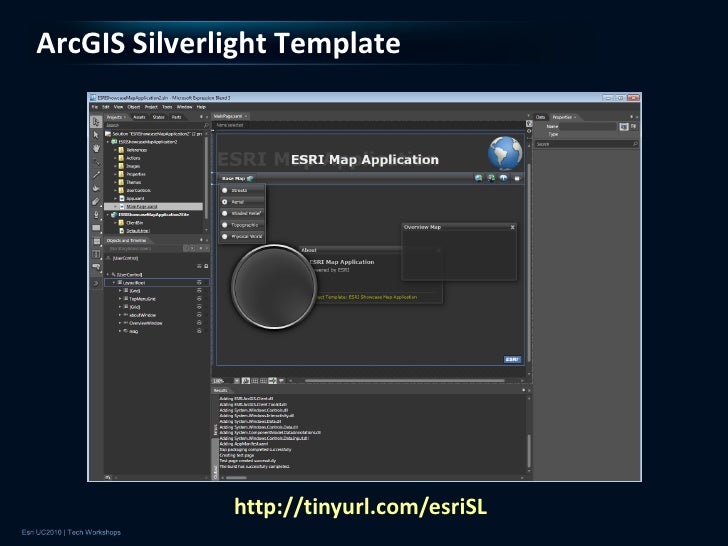Viewport: 728px width, 546px height.
Task: Open the Project menu
Action: click(151, 107)
